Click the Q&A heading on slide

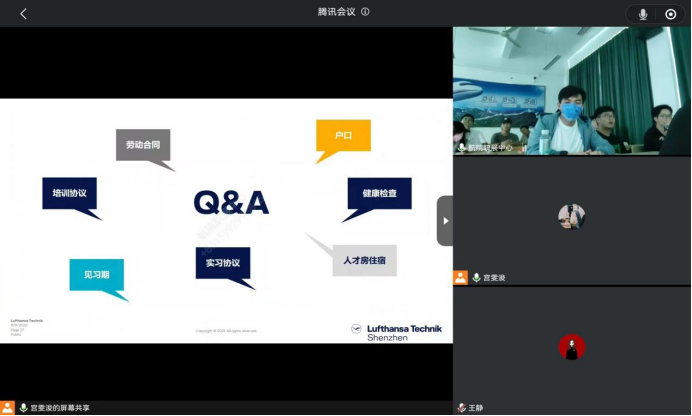231,202
